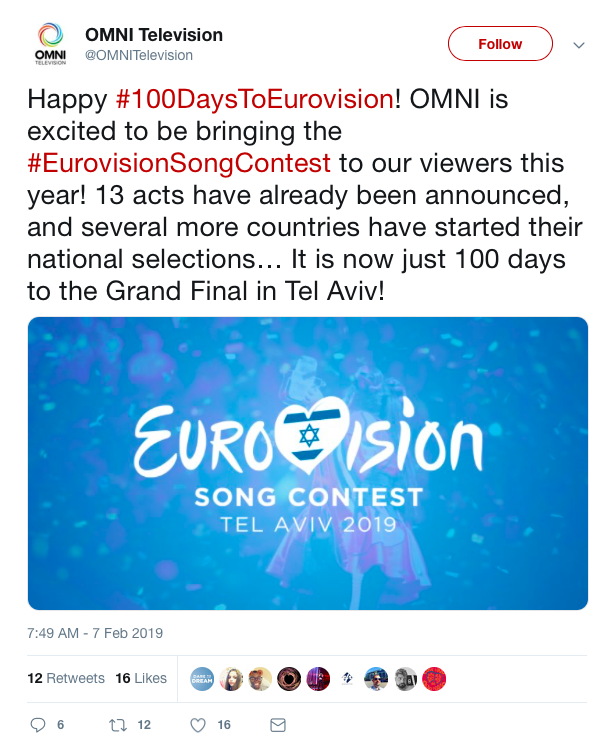The image size is (613, 752).
Task: Open the #100DaysToEurovision hashtag
Action: [253, 100]
